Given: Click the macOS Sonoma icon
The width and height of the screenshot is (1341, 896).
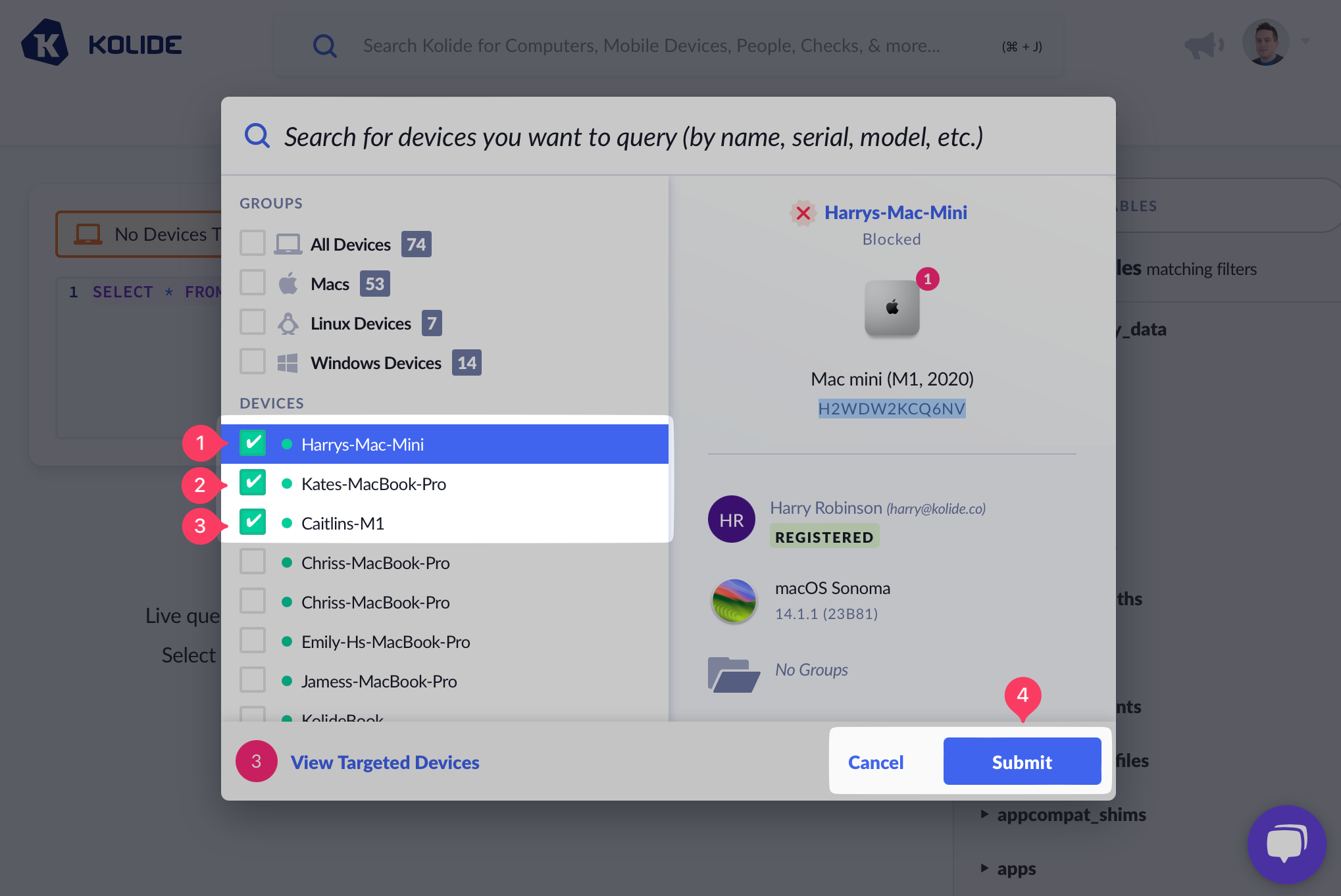Looking at the screenshot, I should pyautogui.click(x=734, y=600).
